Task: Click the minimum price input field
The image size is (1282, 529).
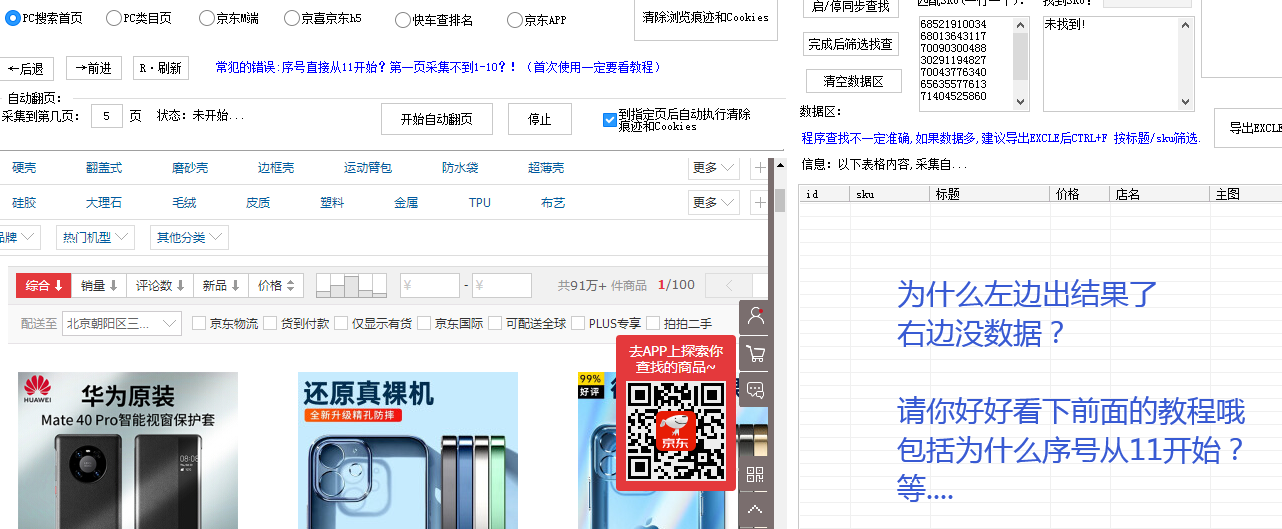Action: (430, 286)
